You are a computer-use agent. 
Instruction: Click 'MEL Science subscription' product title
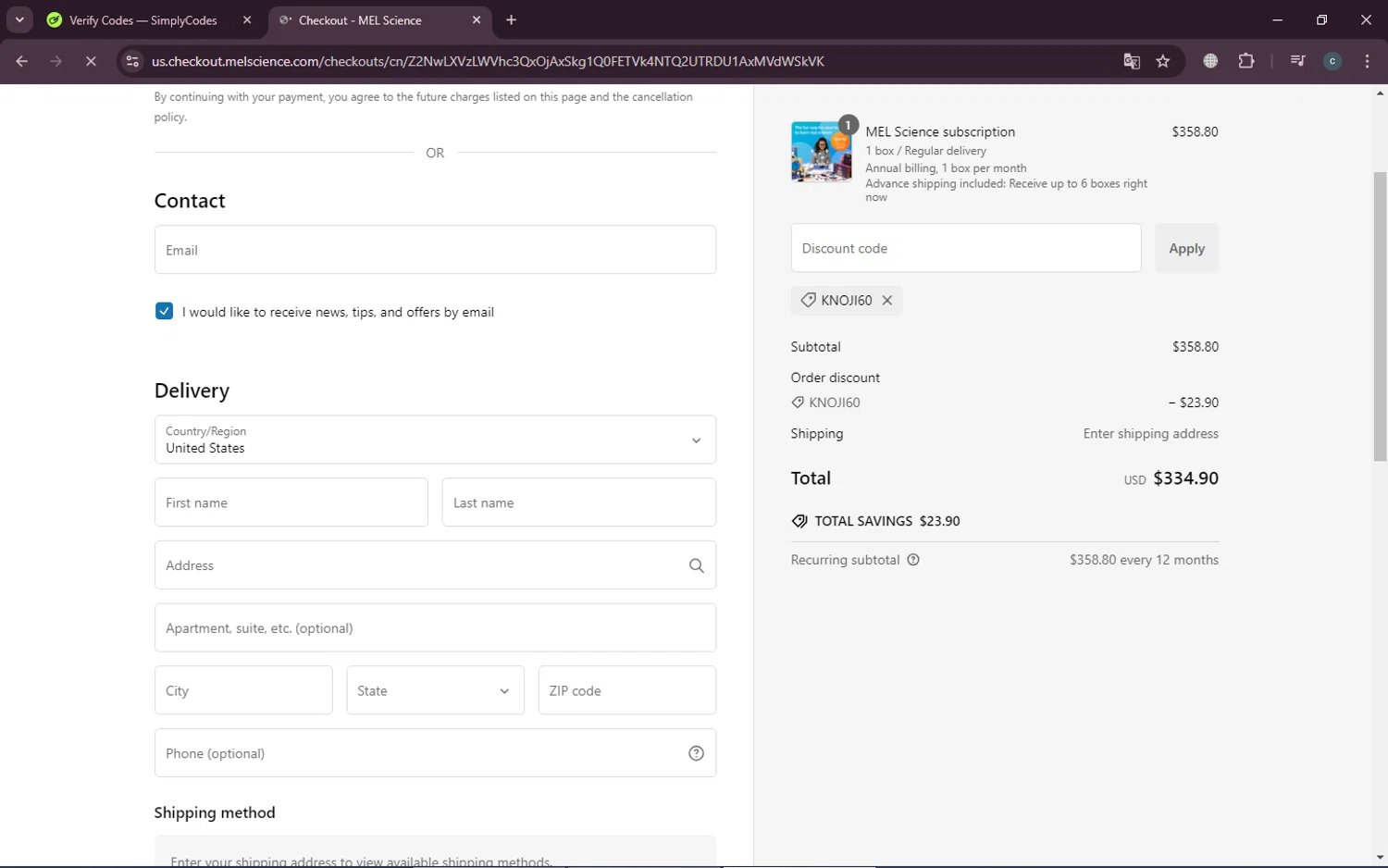[x=940, y=131]
